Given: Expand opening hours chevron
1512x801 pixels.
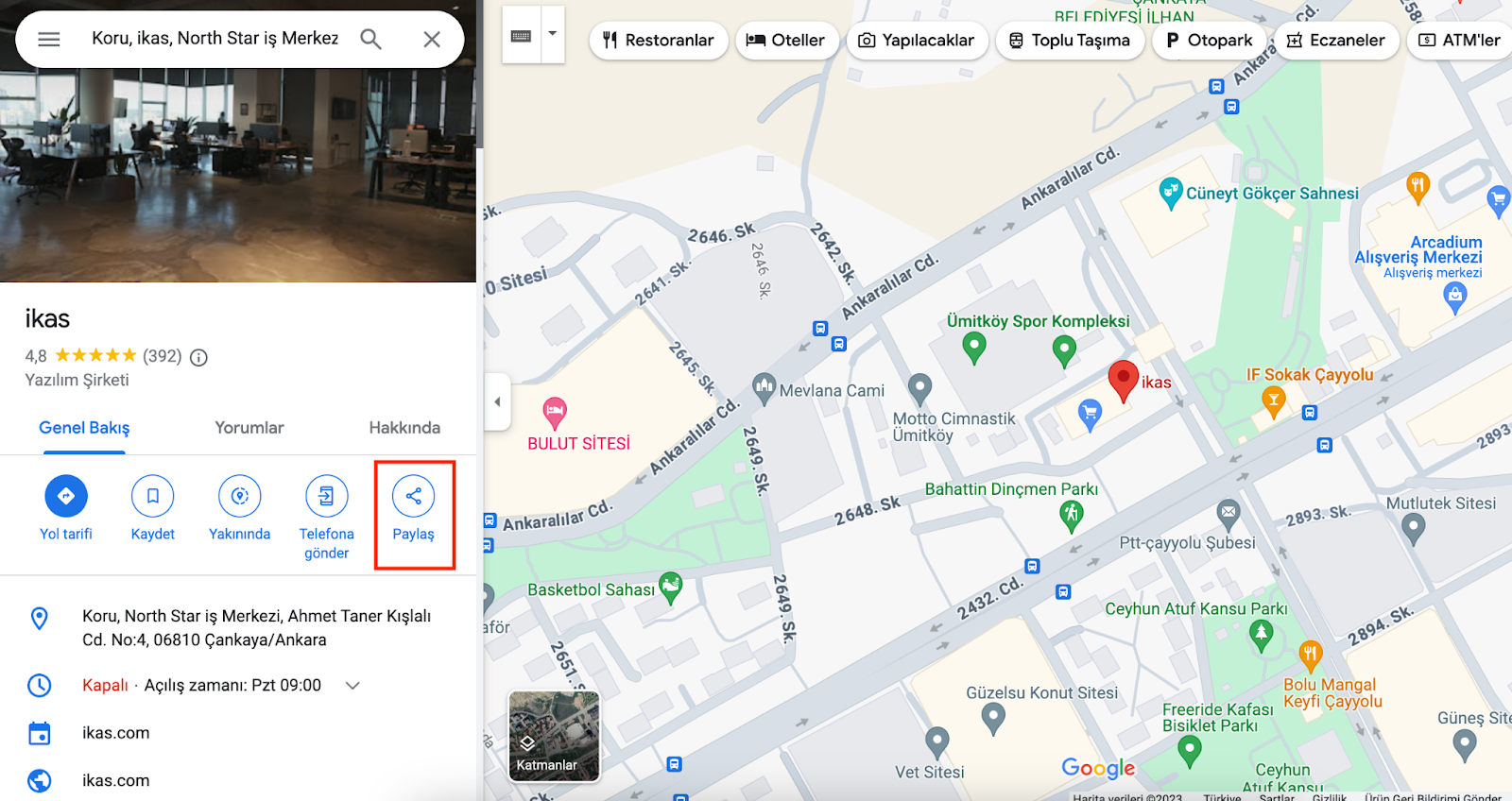Looking at the screenshot, I should [x=352, y=686].
